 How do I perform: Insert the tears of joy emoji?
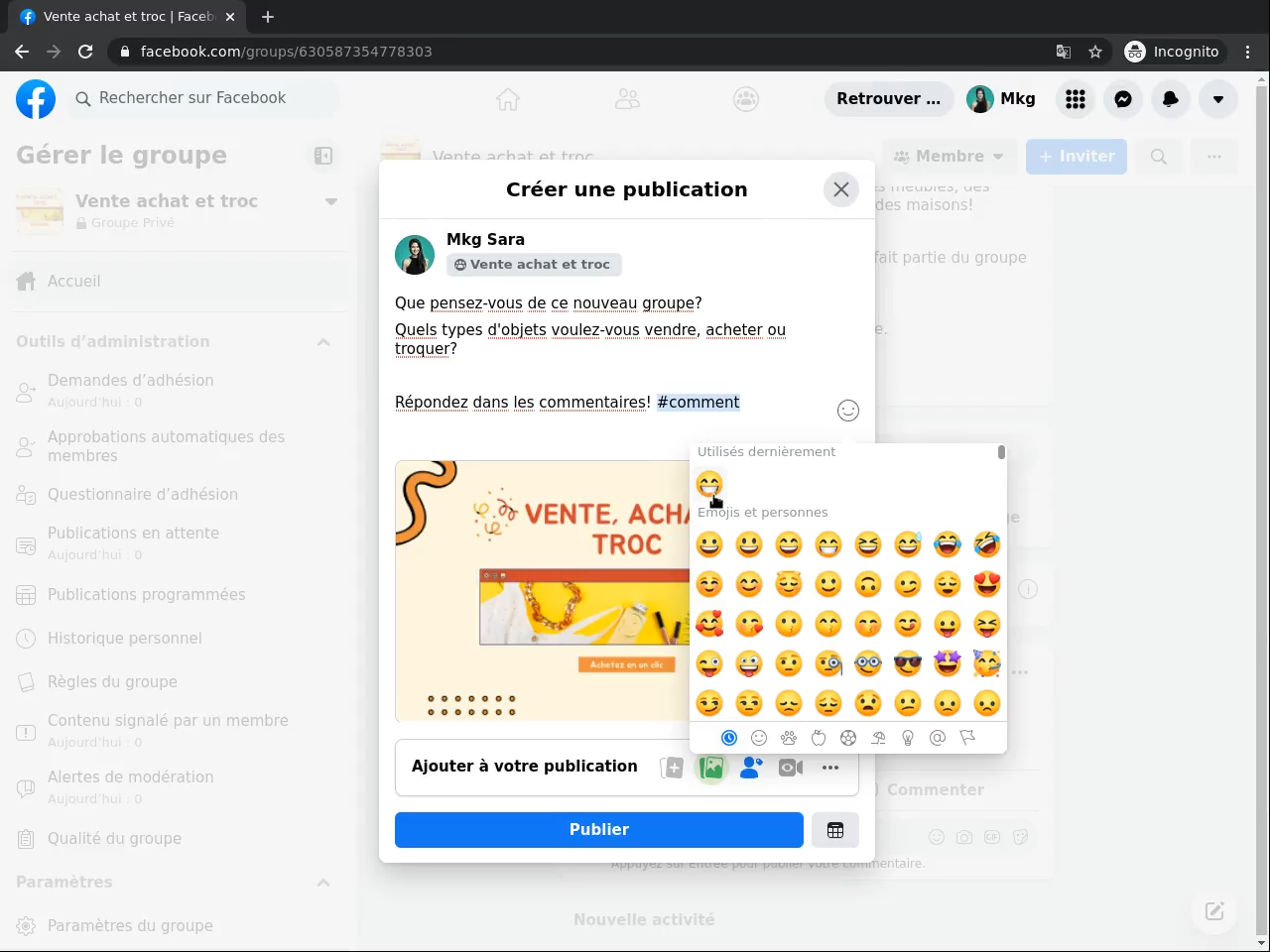948,544
